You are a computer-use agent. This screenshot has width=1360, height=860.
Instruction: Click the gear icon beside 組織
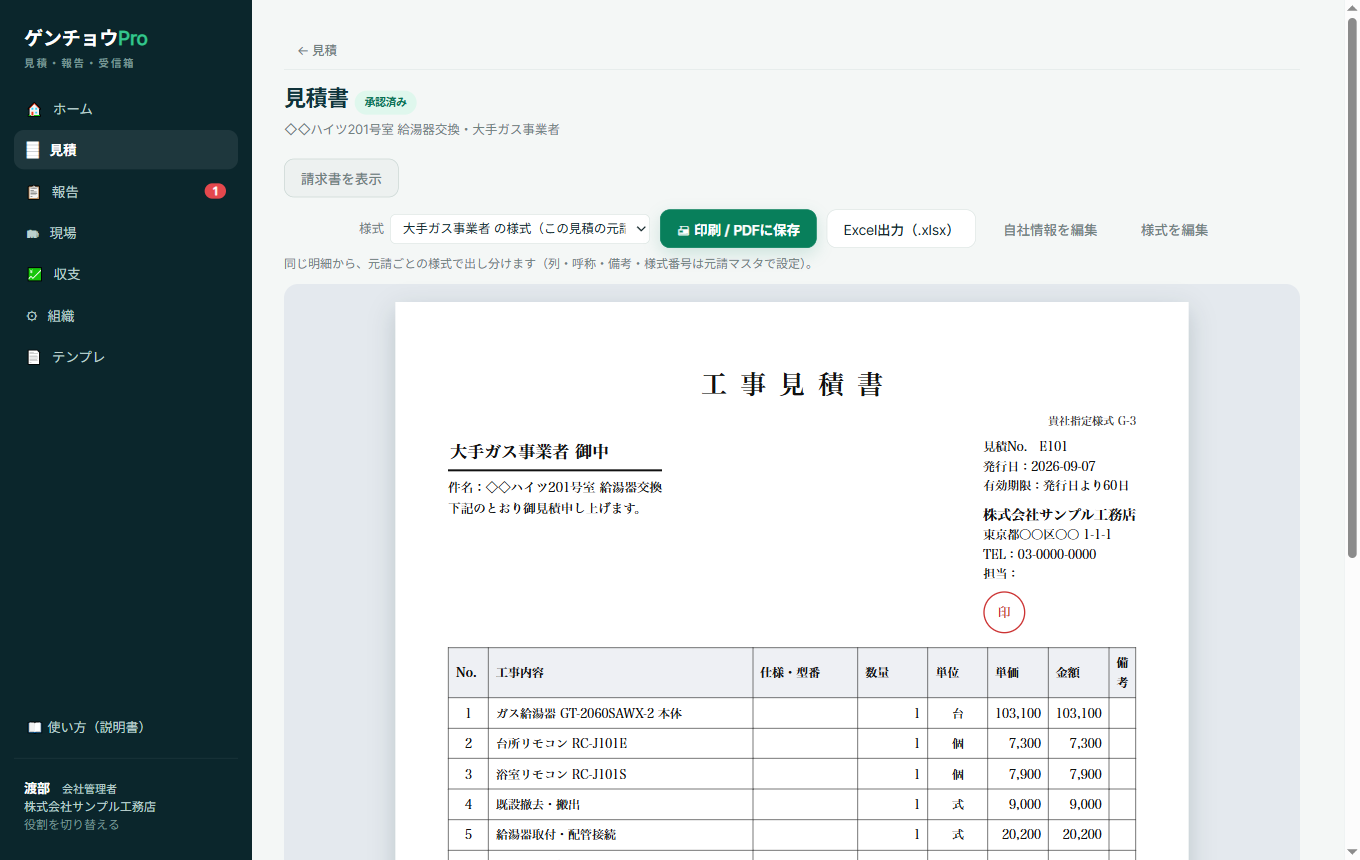pos(32,316)
